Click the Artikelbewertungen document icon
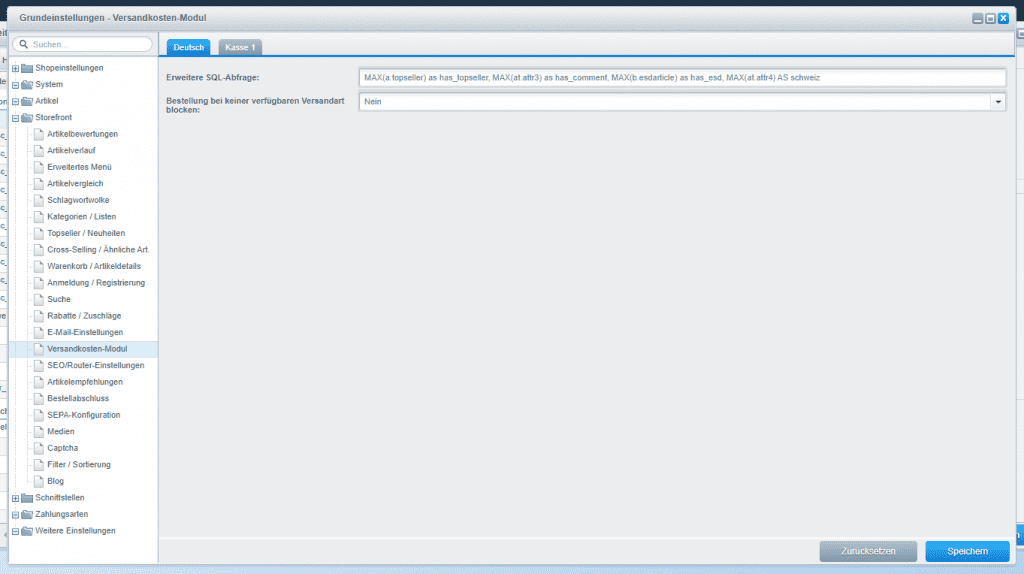The width and height of the screenshot is (1024, 574). tap(38, 134)
